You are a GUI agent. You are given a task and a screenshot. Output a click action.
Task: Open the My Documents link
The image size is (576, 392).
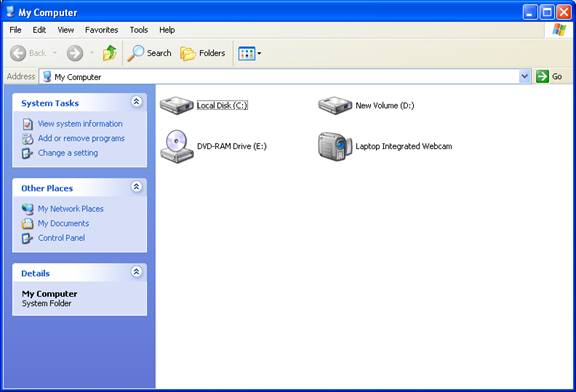coord(63,223)
